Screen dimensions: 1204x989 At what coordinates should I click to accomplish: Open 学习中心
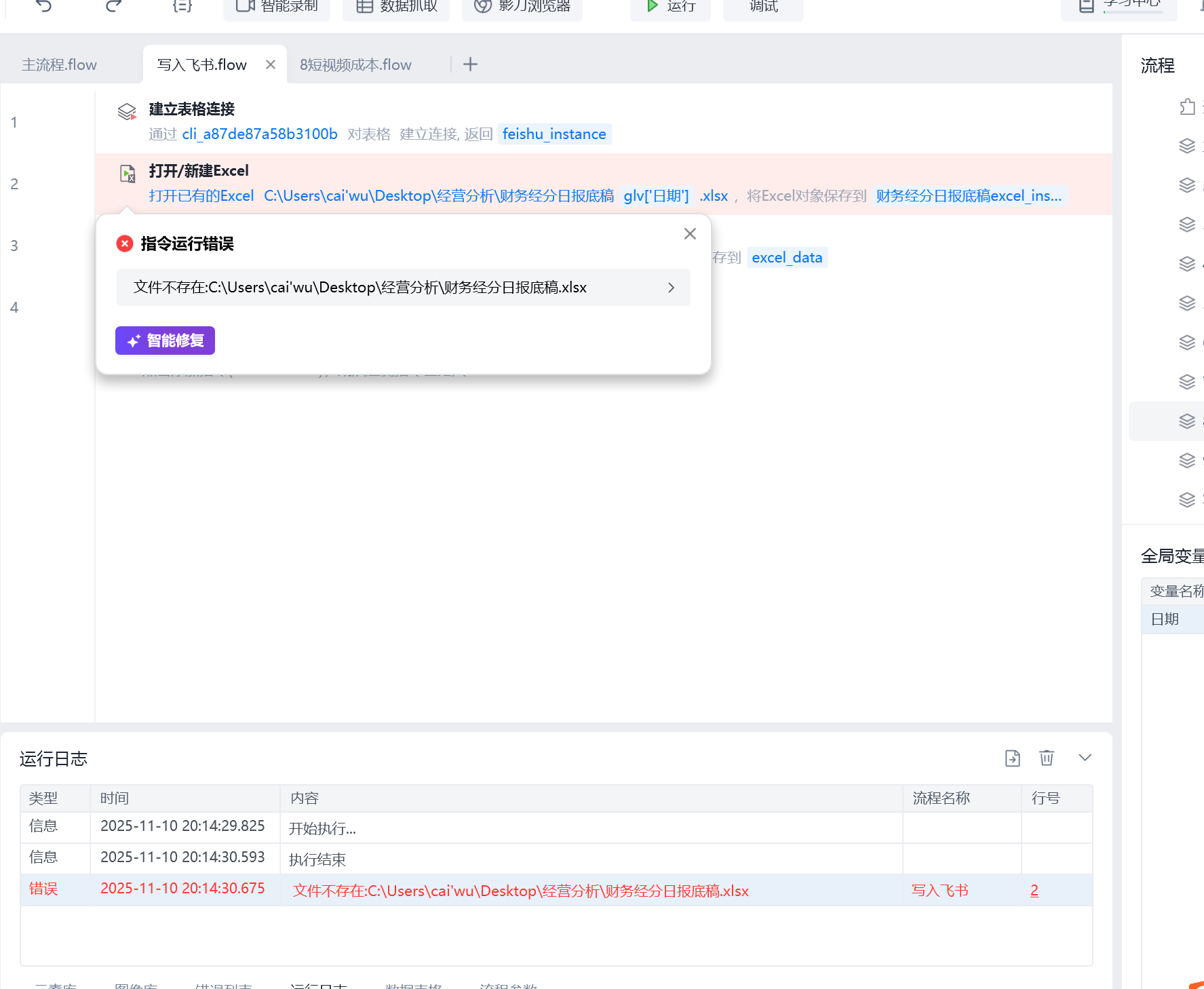click(1119, 7)
